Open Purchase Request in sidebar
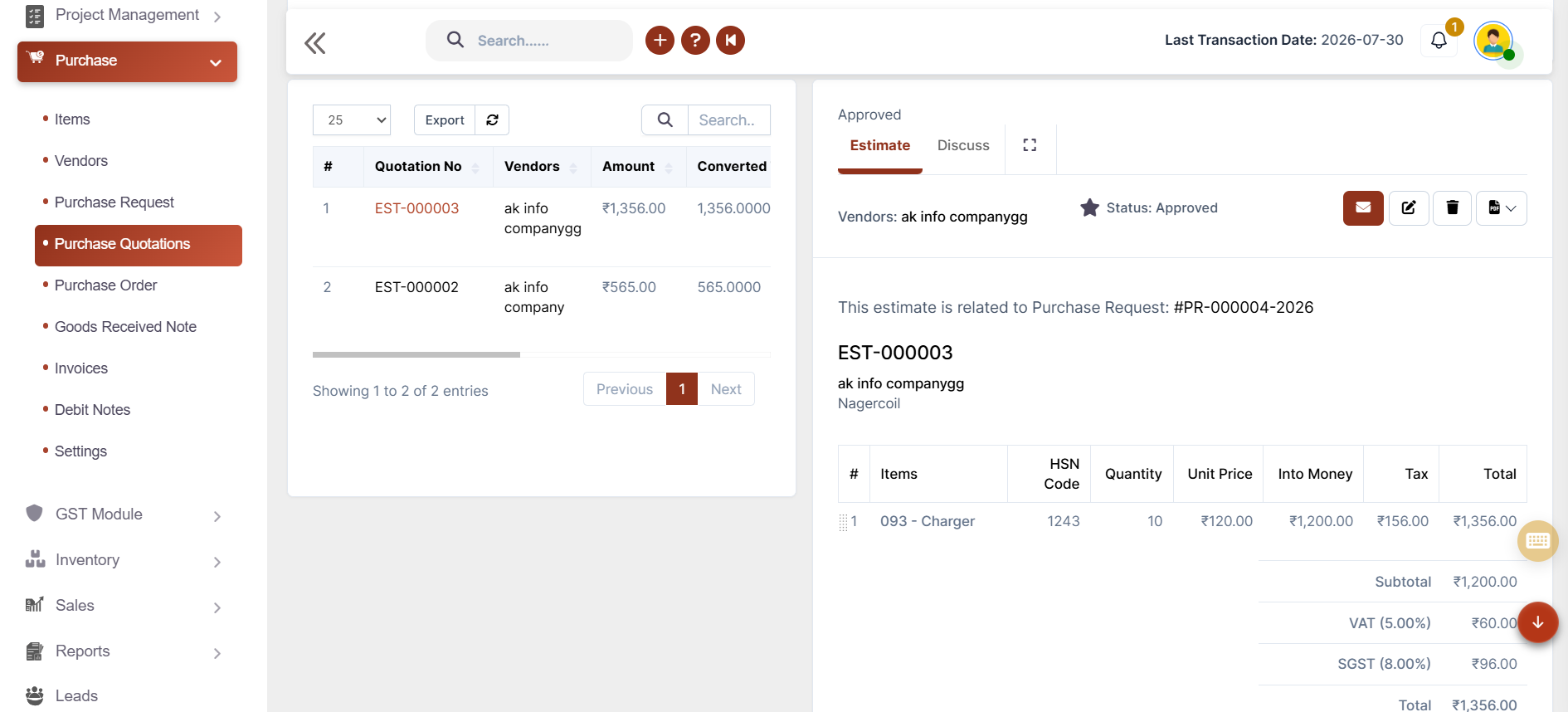This screenshot has width=1568, height=712. coord(114,202)
